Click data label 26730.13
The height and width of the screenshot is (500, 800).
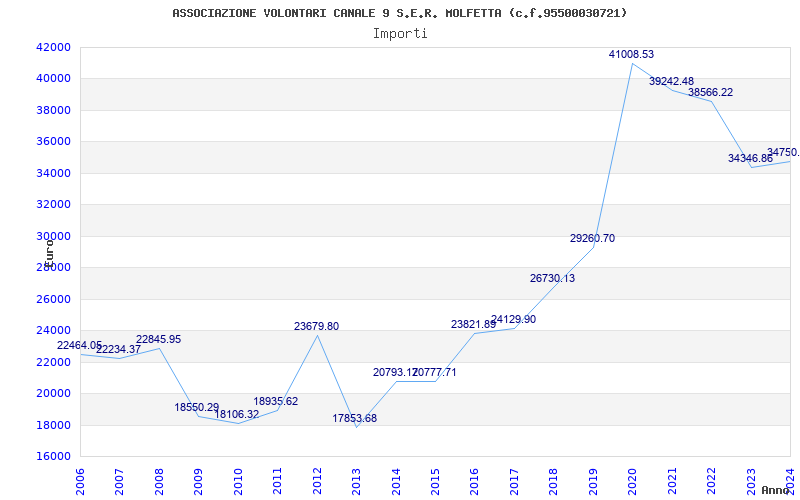coord(553,278)
